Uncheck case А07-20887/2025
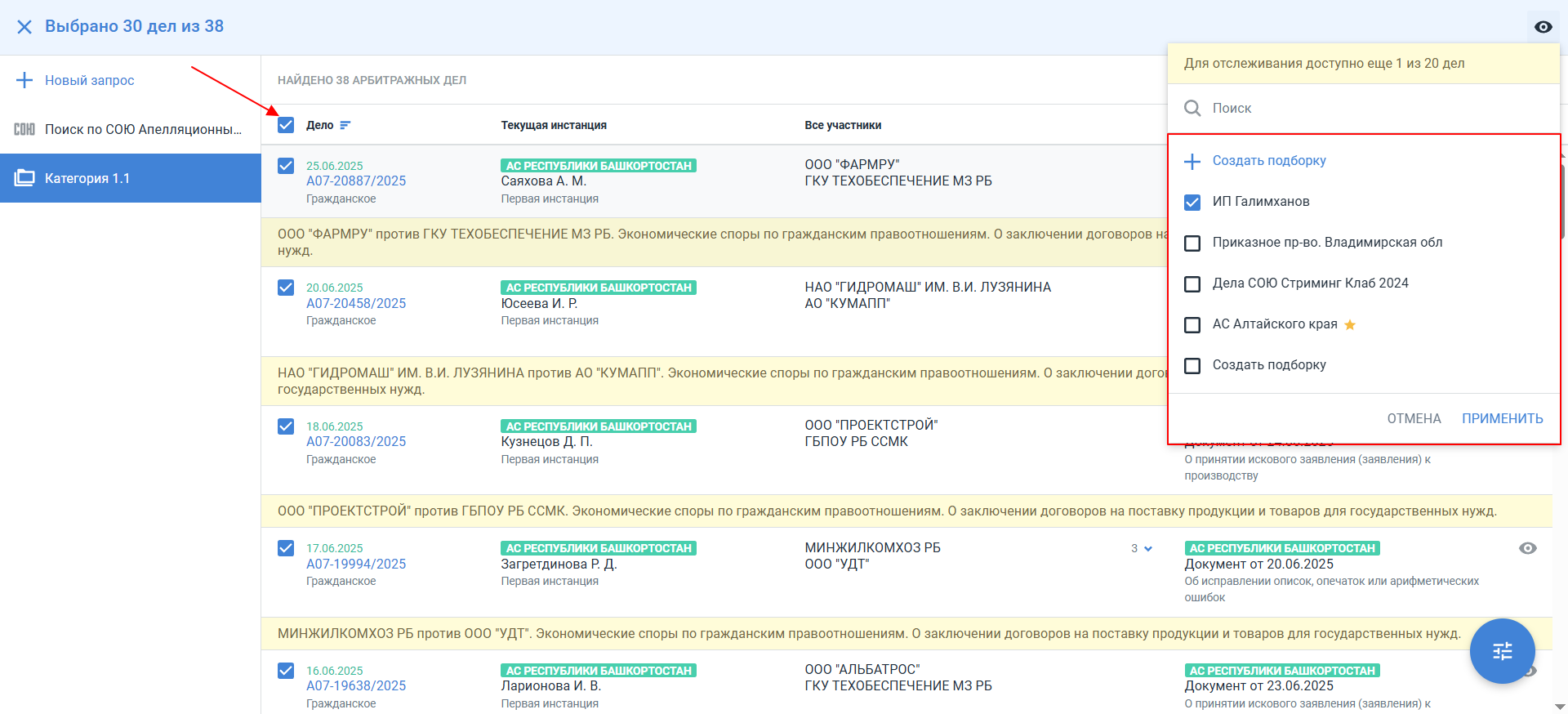 pyautogui.click(x=286, y=166)
